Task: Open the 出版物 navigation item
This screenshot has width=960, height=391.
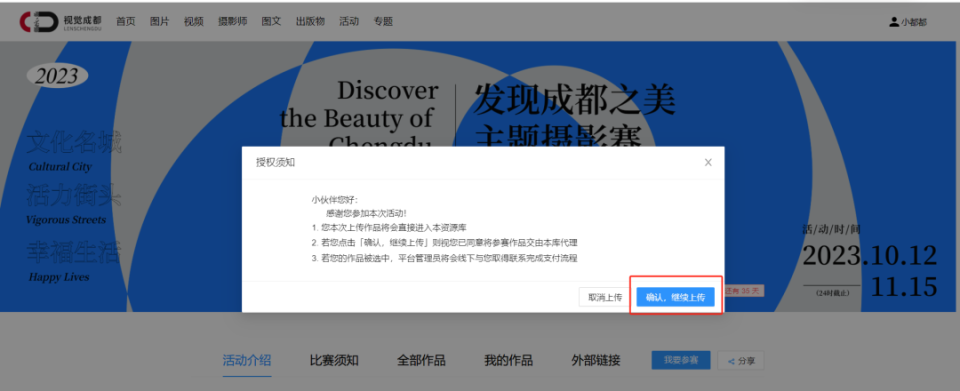Action: 310,21
